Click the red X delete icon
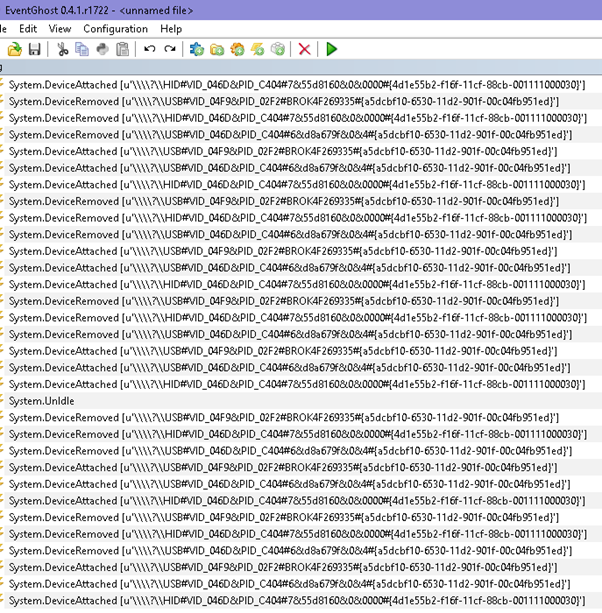The height and width of the screenshot is (613, 602). click(x=304, y=50)
